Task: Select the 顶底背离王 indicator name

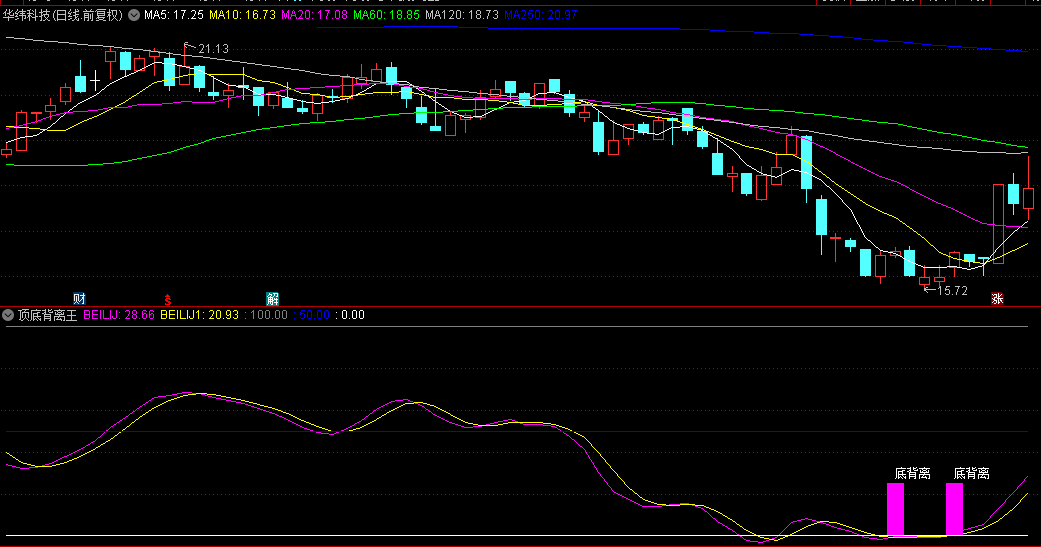Action: 47,315
